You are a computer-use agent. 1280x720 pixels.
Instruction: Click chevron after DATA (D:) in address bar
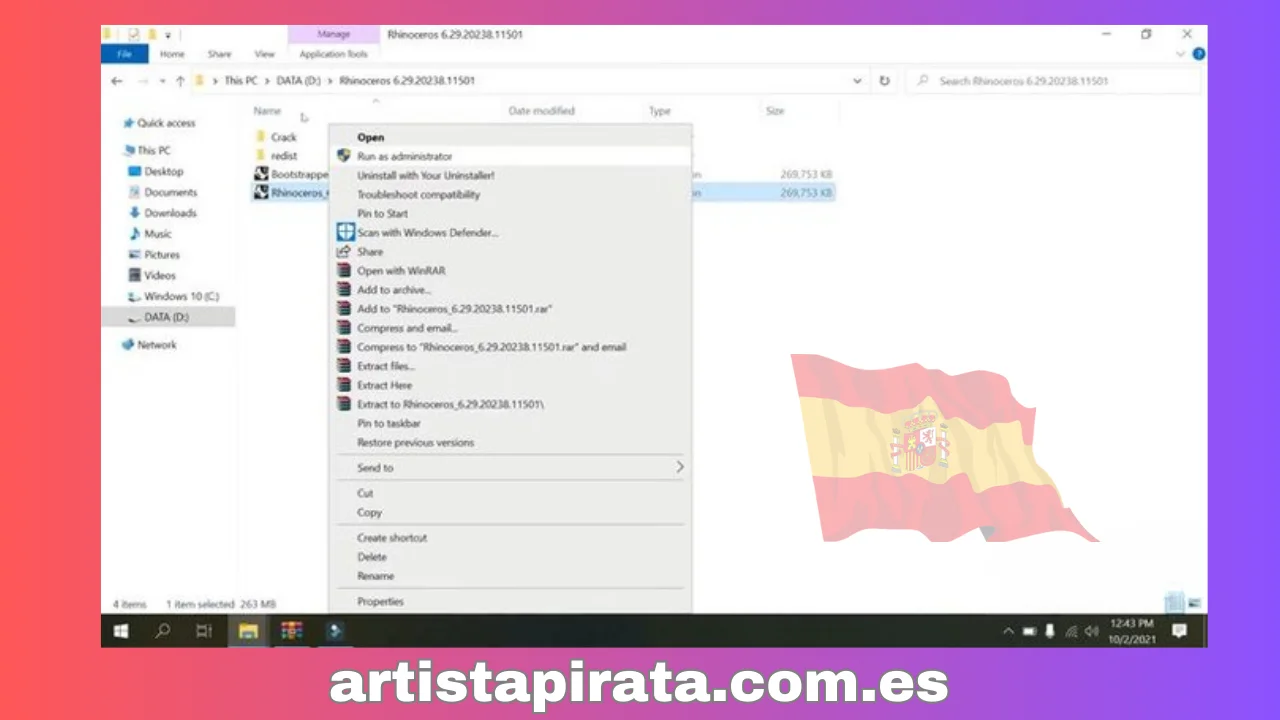(331, 81)
